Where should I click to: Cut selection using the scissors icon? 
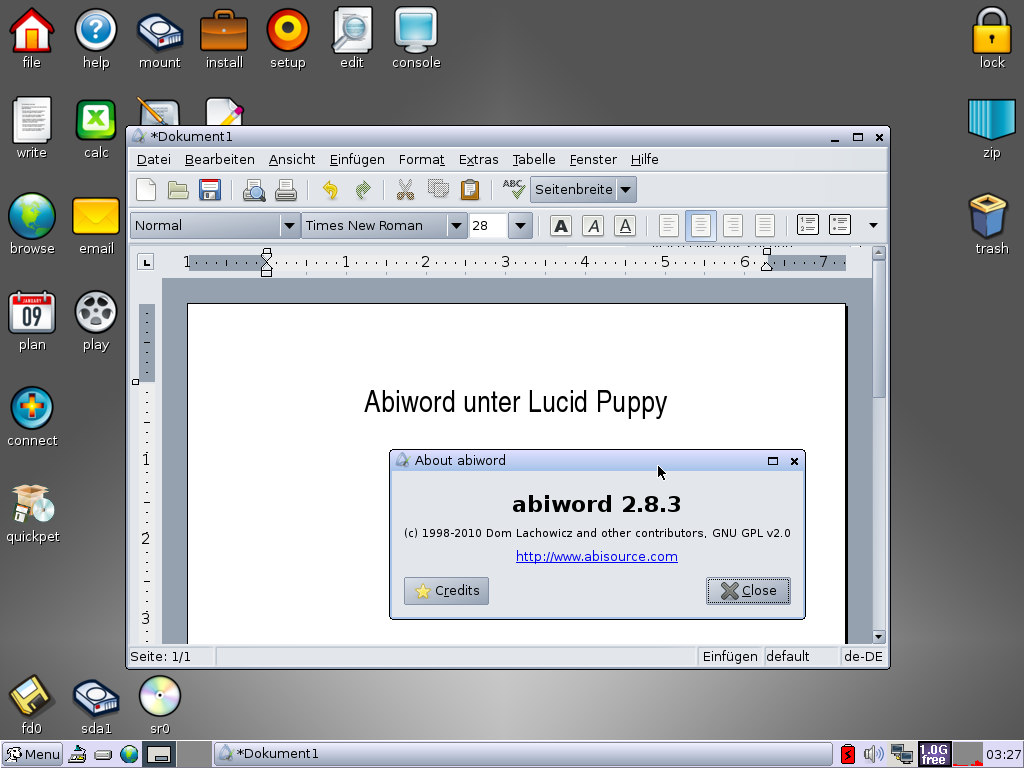click(406, 190)
